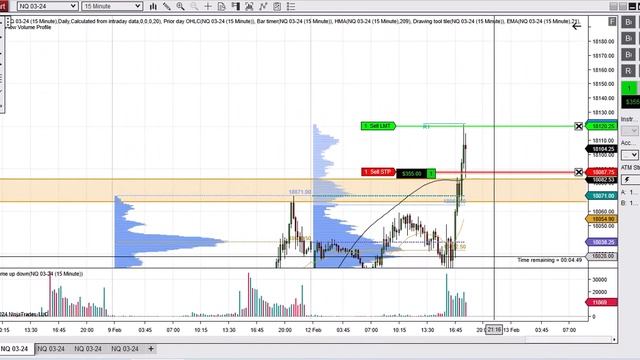The image size is (640, 360).
Task: Click the zoom in magnifier icon
Action: coord(180,6)
